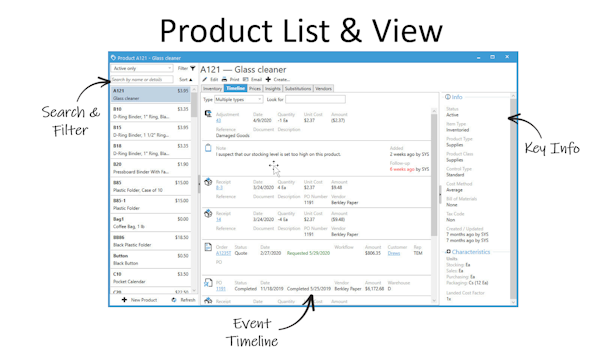Click the Filter funnel icon
The width and height of the screenshot is (600, 360).
point(192,68)
